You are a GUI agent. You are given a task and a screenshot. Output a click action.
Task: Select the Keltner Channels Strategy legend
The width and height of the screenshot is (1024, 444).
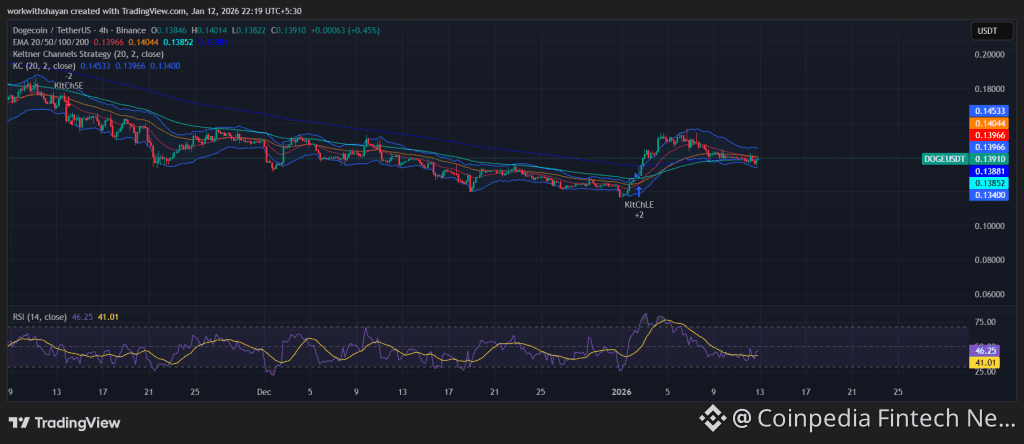(90, 54)
